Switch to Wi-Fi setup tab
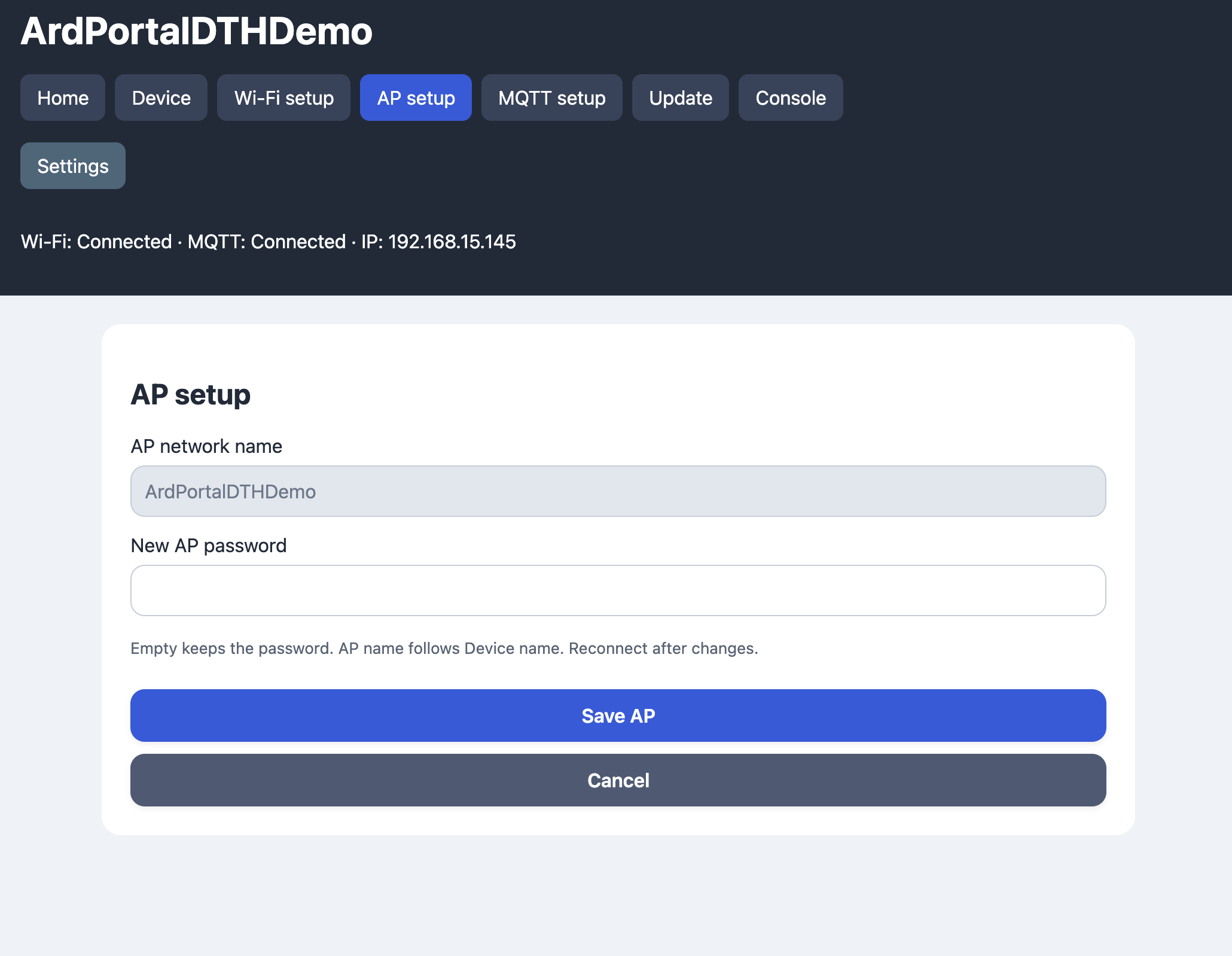The image size is (1232, 956). click(x=283, y=98)
